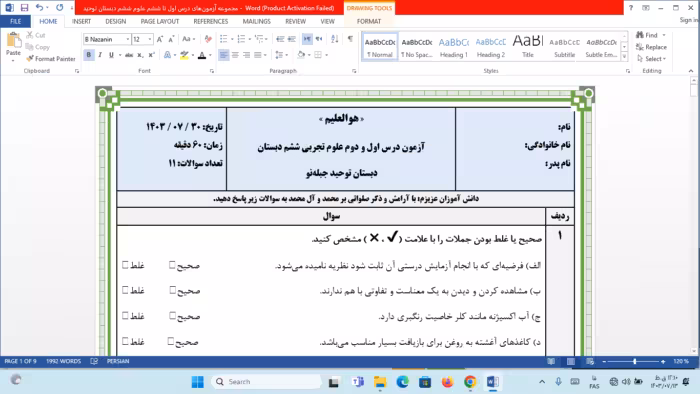The image size is (700, 394).
Task: Click the zoom slider handle
Action: click(x=634, y=361)
